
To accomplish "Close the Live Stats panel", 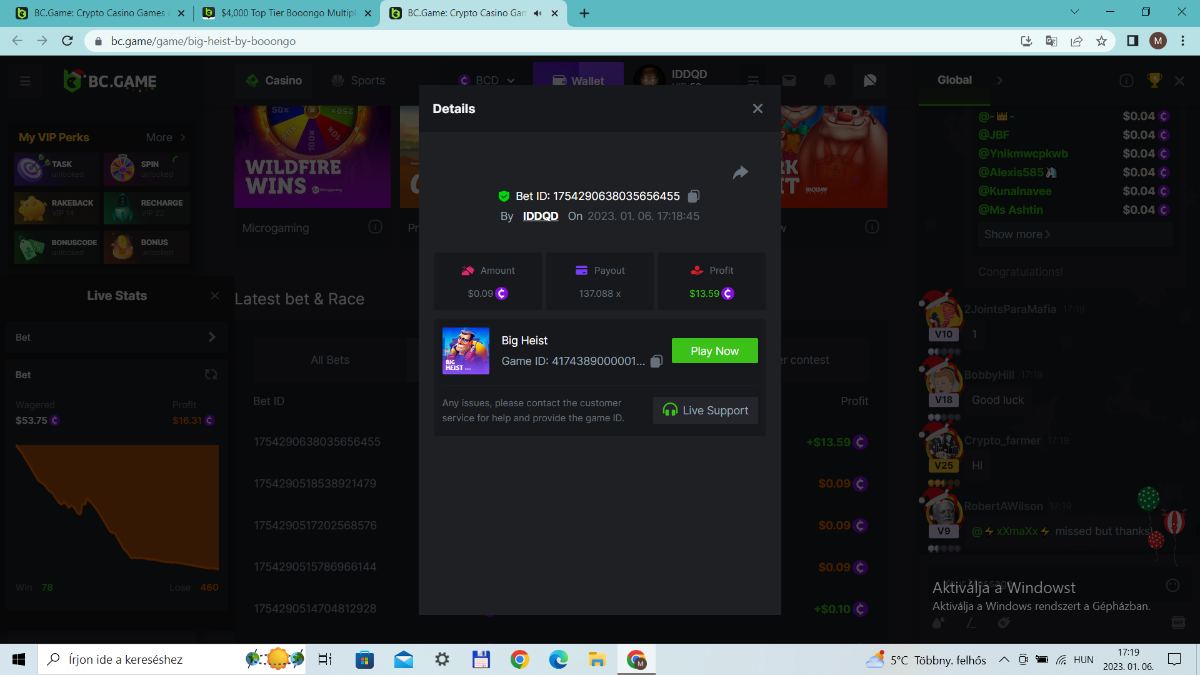I will (214, 296).
